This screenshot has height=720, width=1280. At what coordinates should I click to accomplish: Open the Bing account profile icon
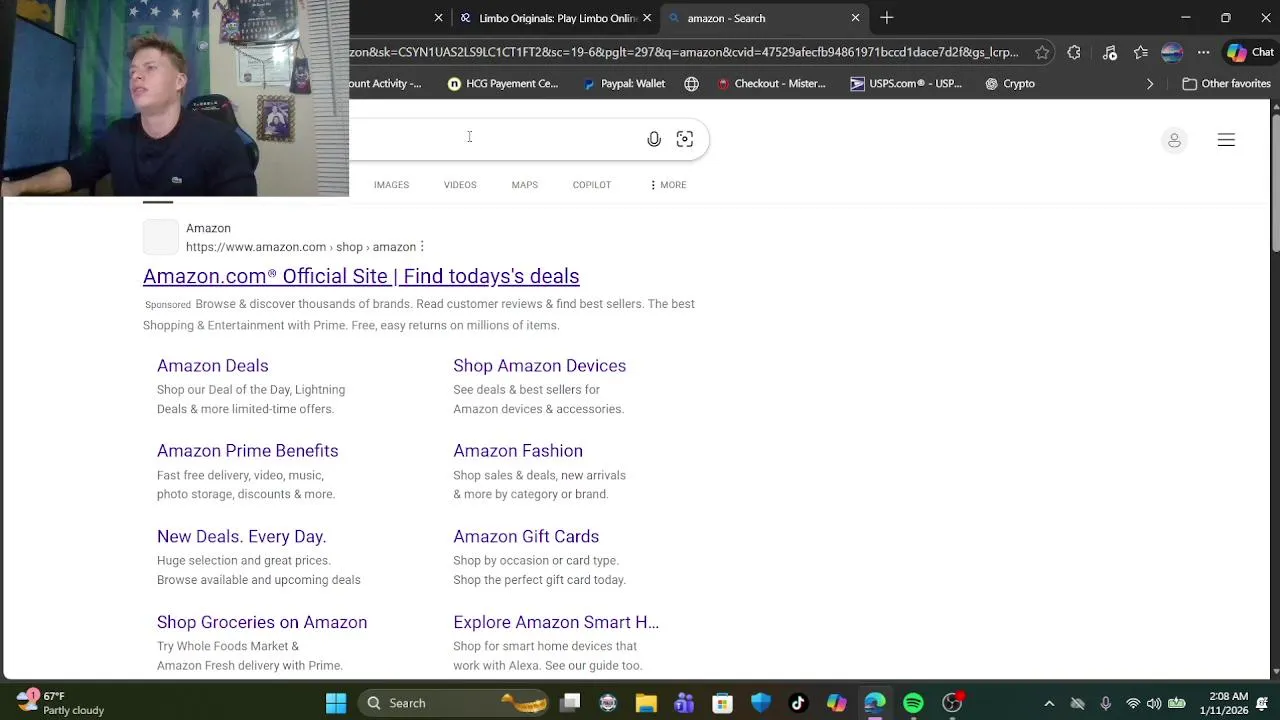tap(1174, 140)
